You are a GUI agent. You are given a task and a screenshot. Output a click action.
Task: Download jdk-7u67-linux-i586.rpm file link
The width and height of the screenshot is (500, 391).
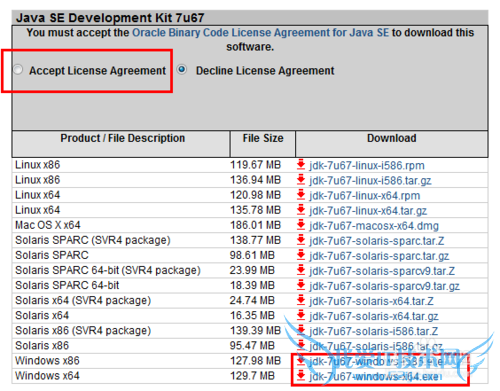(367, 165)
